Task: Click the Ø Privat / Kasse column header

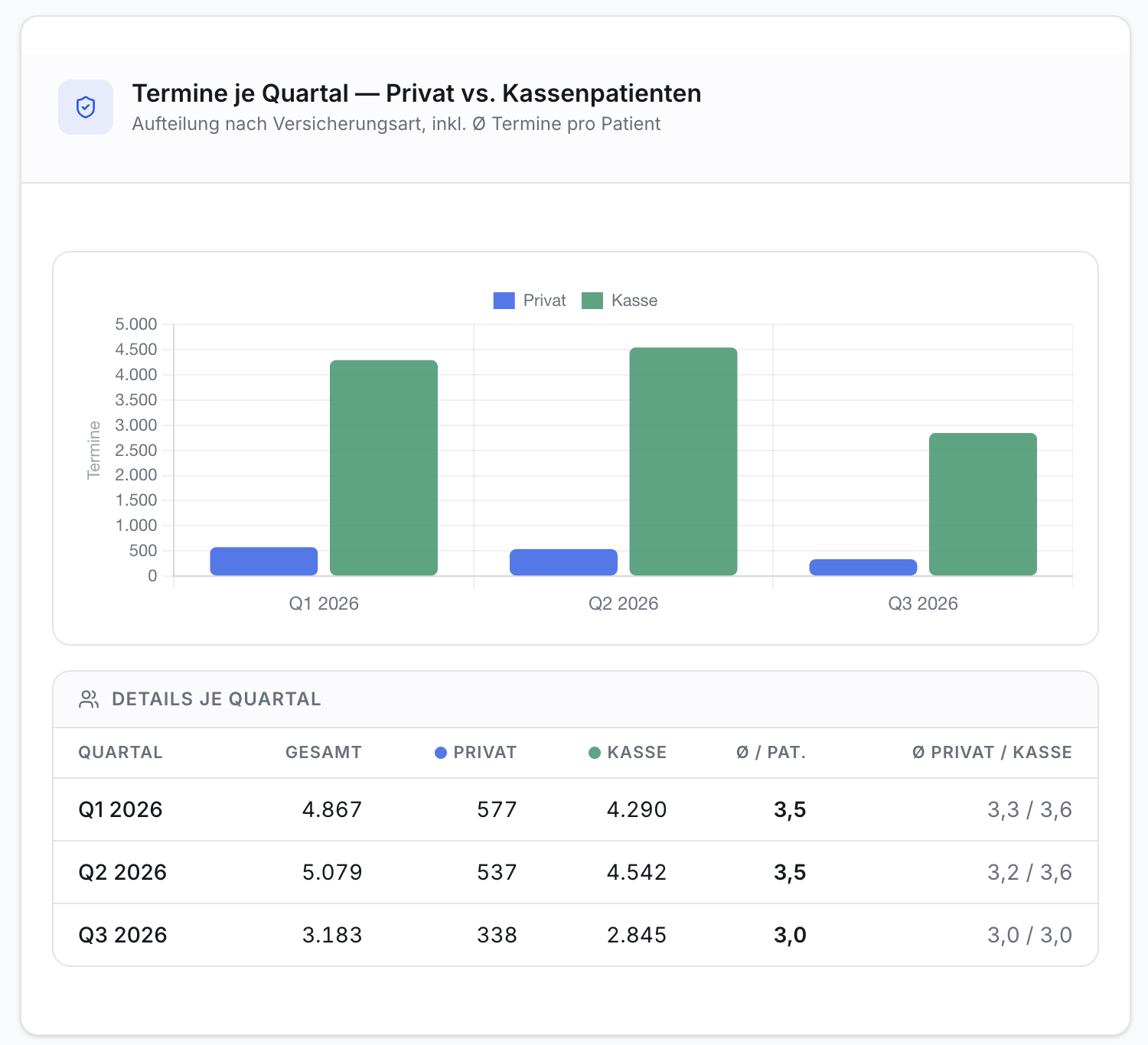Action: click(993, 753)
